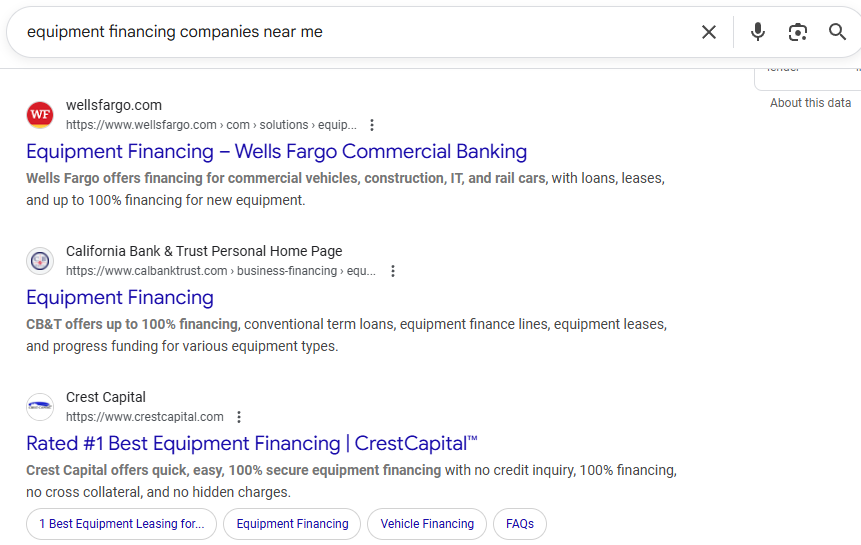Clear the search box text
The image size is (861, 545).
coord(709,32)
